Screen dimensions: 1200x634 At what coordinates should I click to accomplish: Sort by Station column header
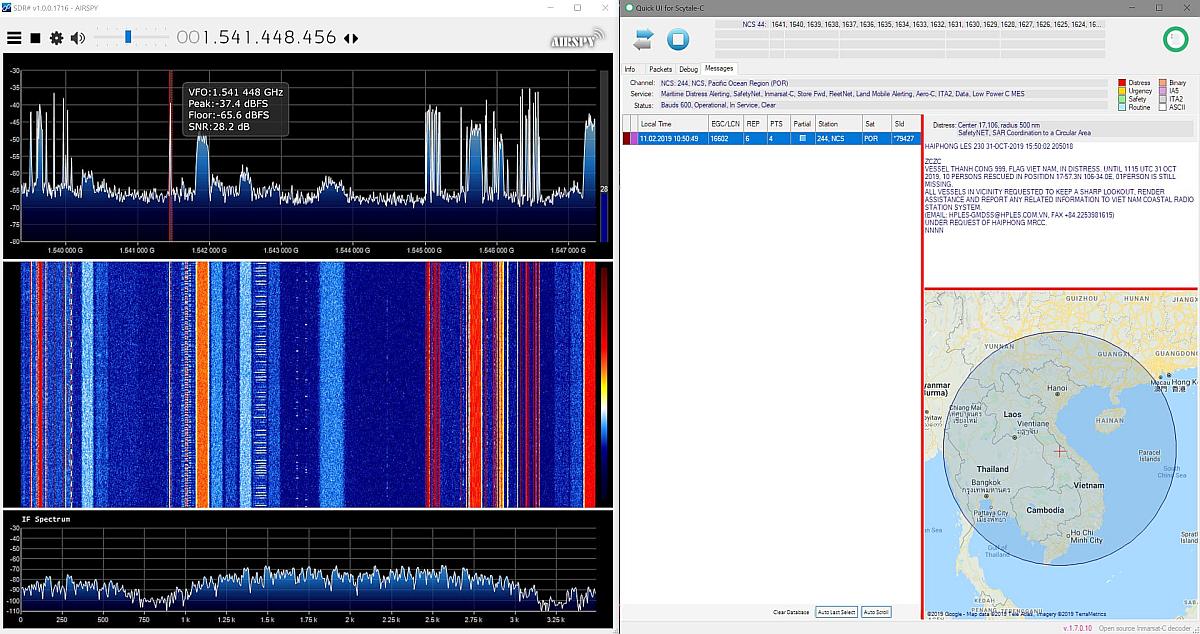click(x=838, y=124)
